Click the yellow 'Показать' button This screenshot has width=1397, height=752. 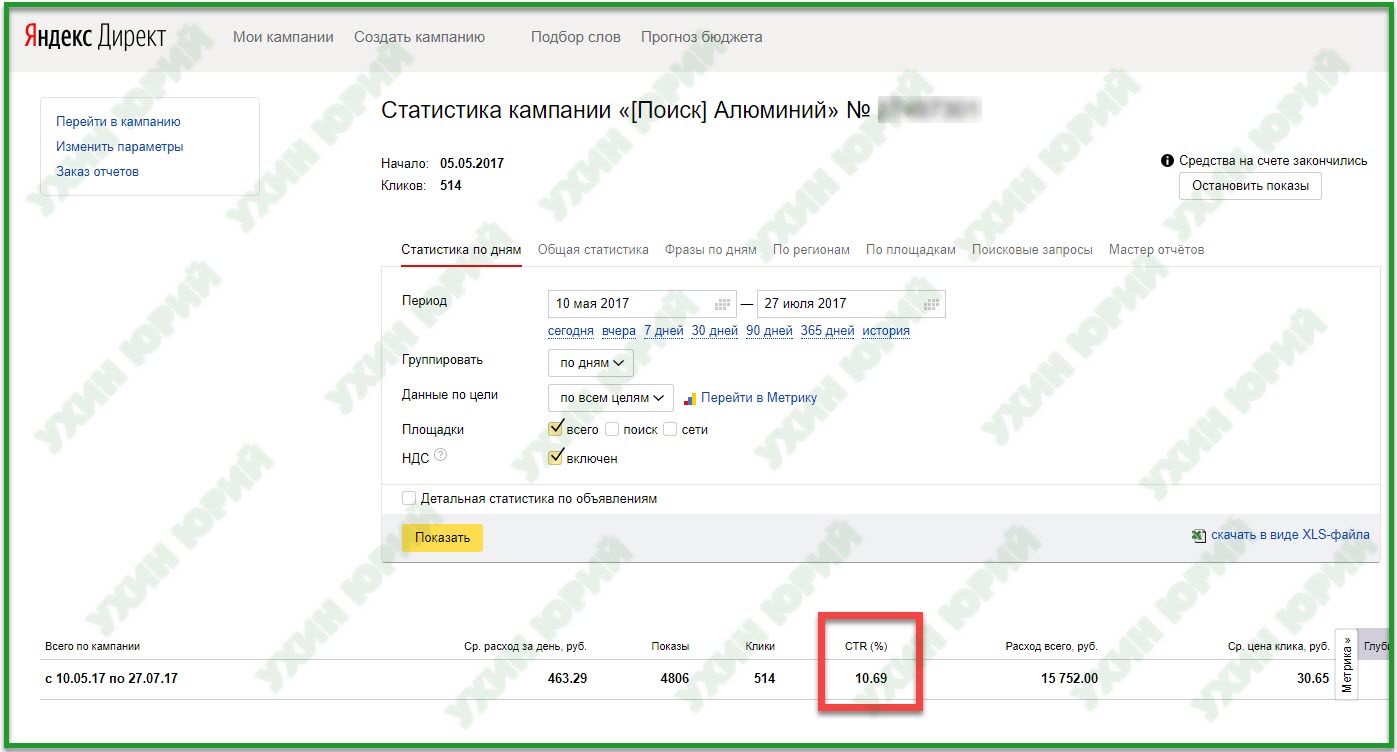442,538
